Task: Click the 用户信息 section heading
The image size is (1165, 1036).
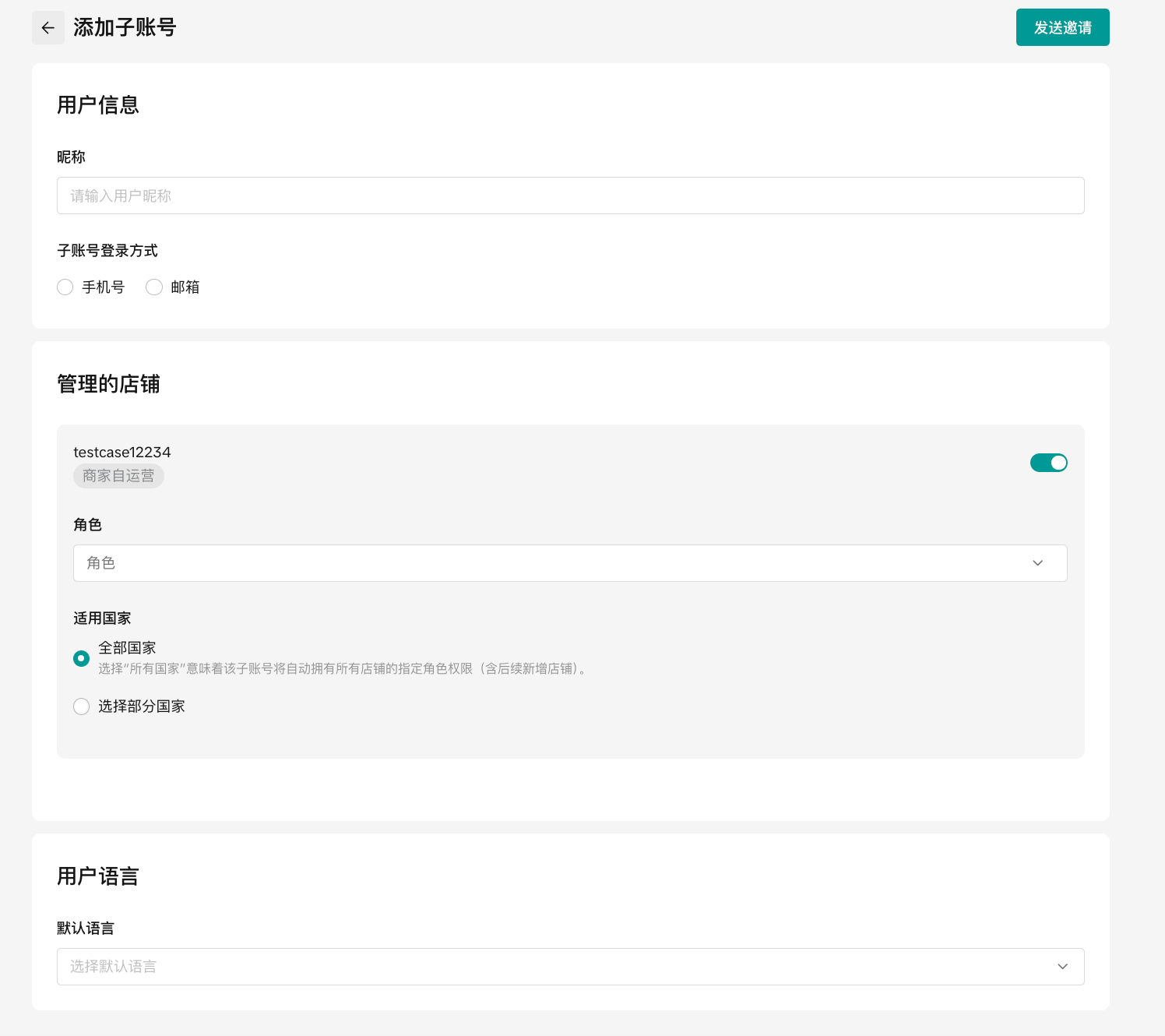Action: [x=98, y=105]
